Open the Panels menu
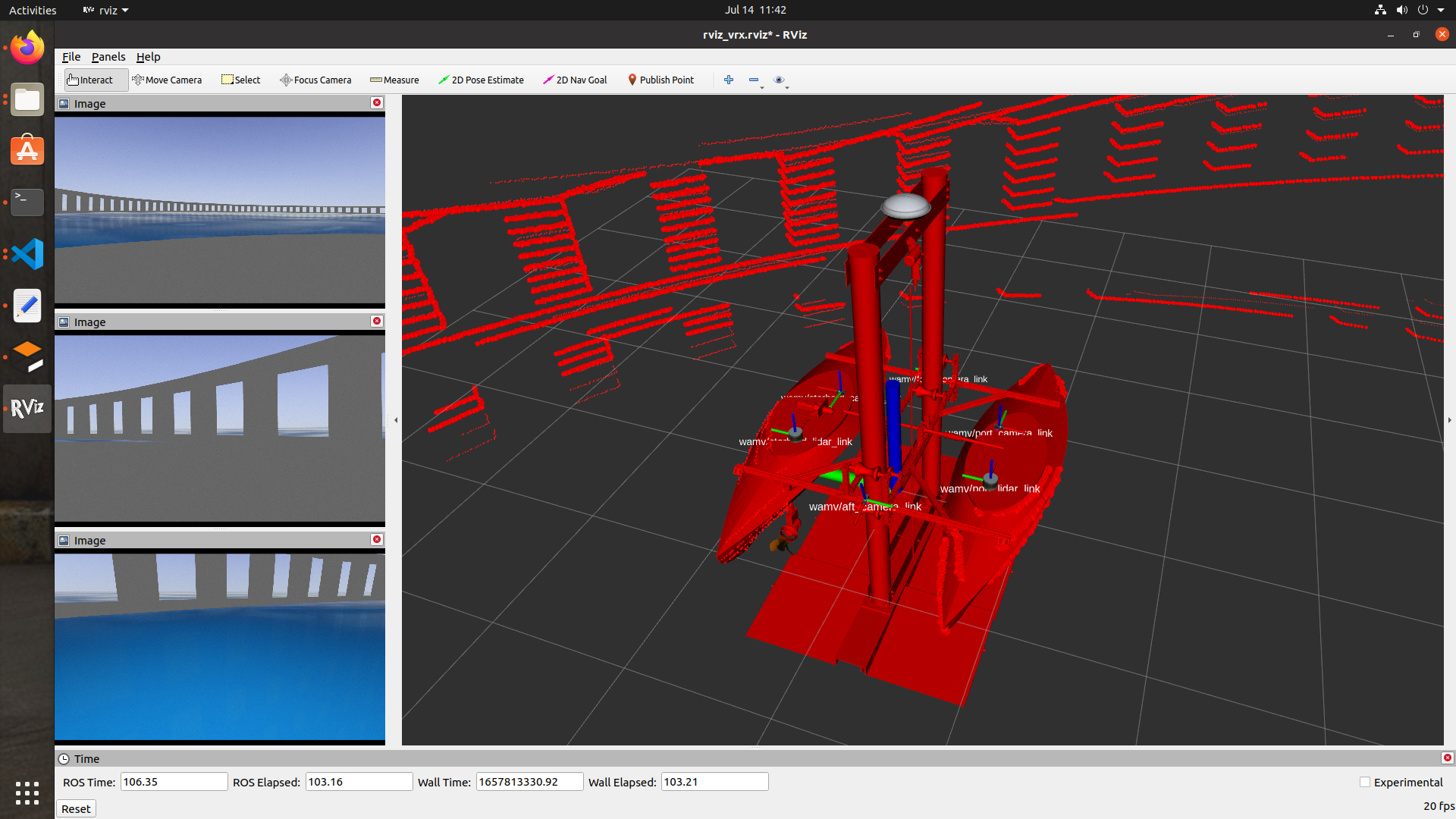 [108, 57]
